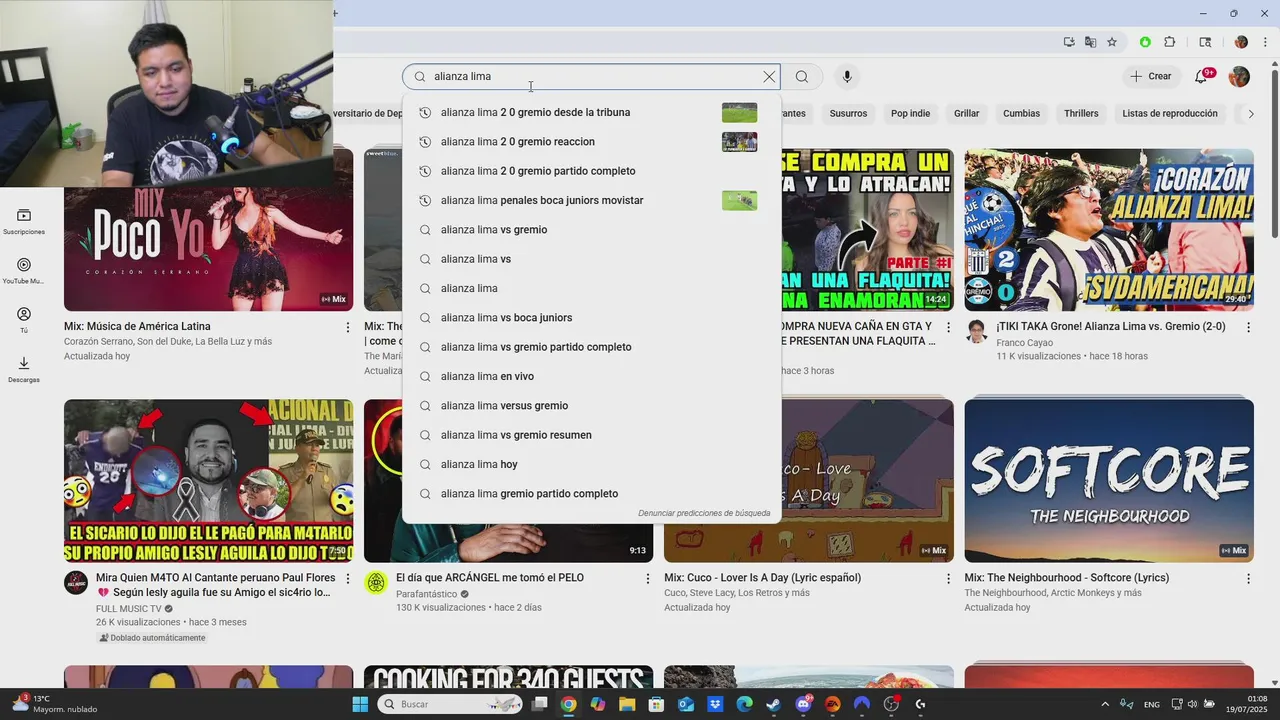The image size is (1280, 720).
Task: Open YouTube Music in the sidebar
Action: coord(24,271)
